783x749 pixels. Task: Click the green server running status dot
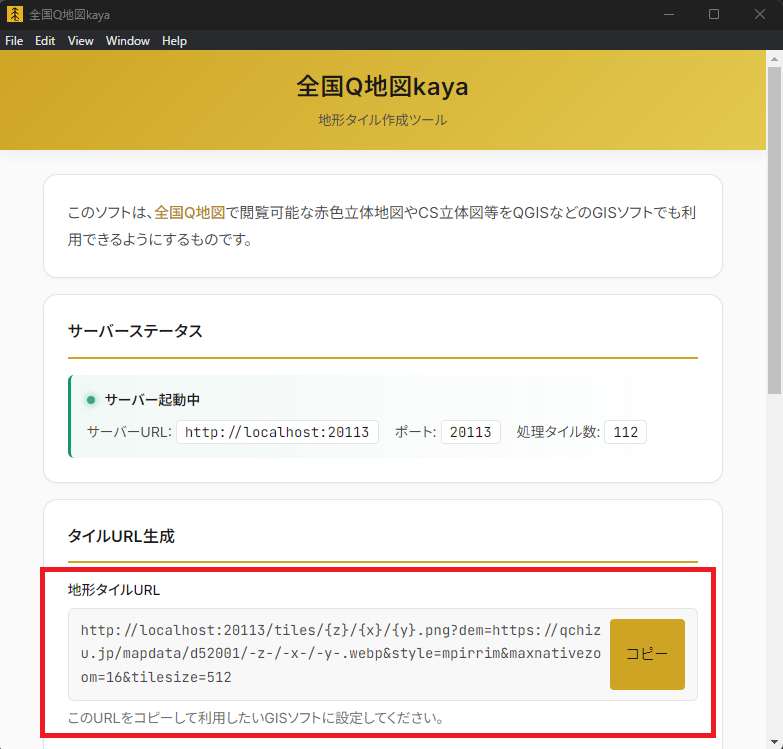[91, 400]
